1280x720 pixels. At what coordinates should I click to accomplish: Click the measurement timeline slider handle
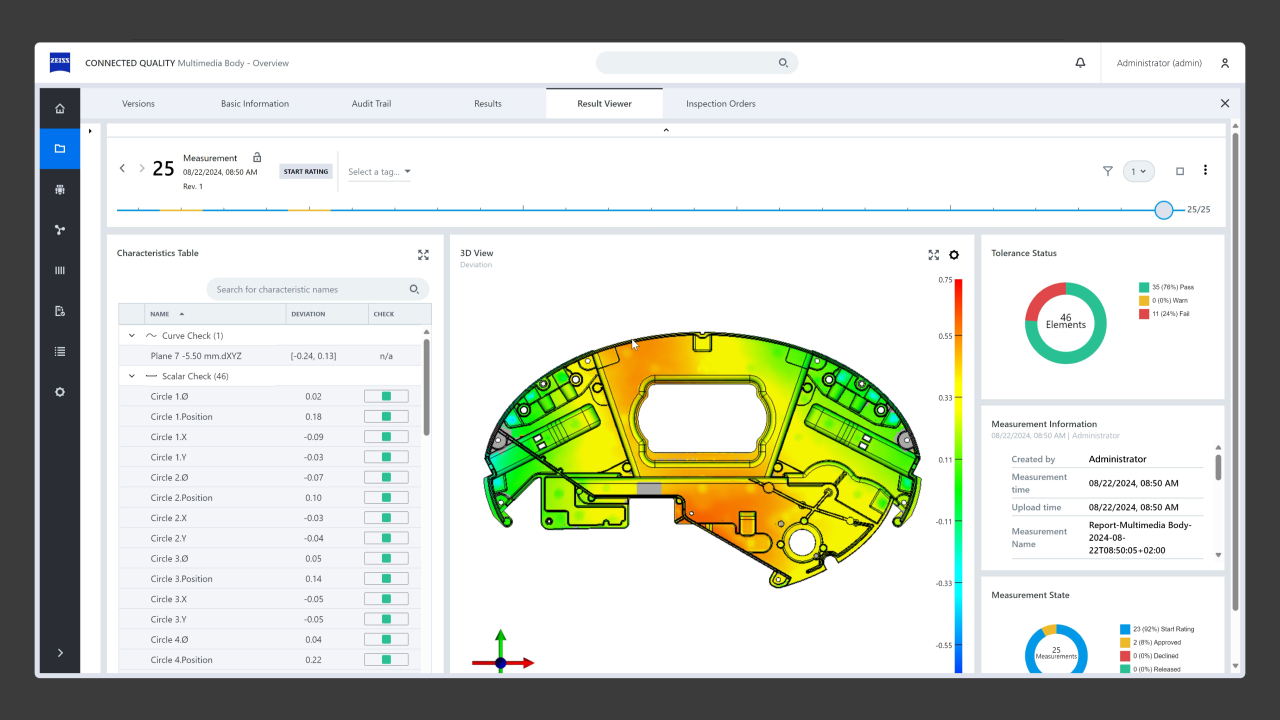pyautogui.click(x=1164, y=210)
